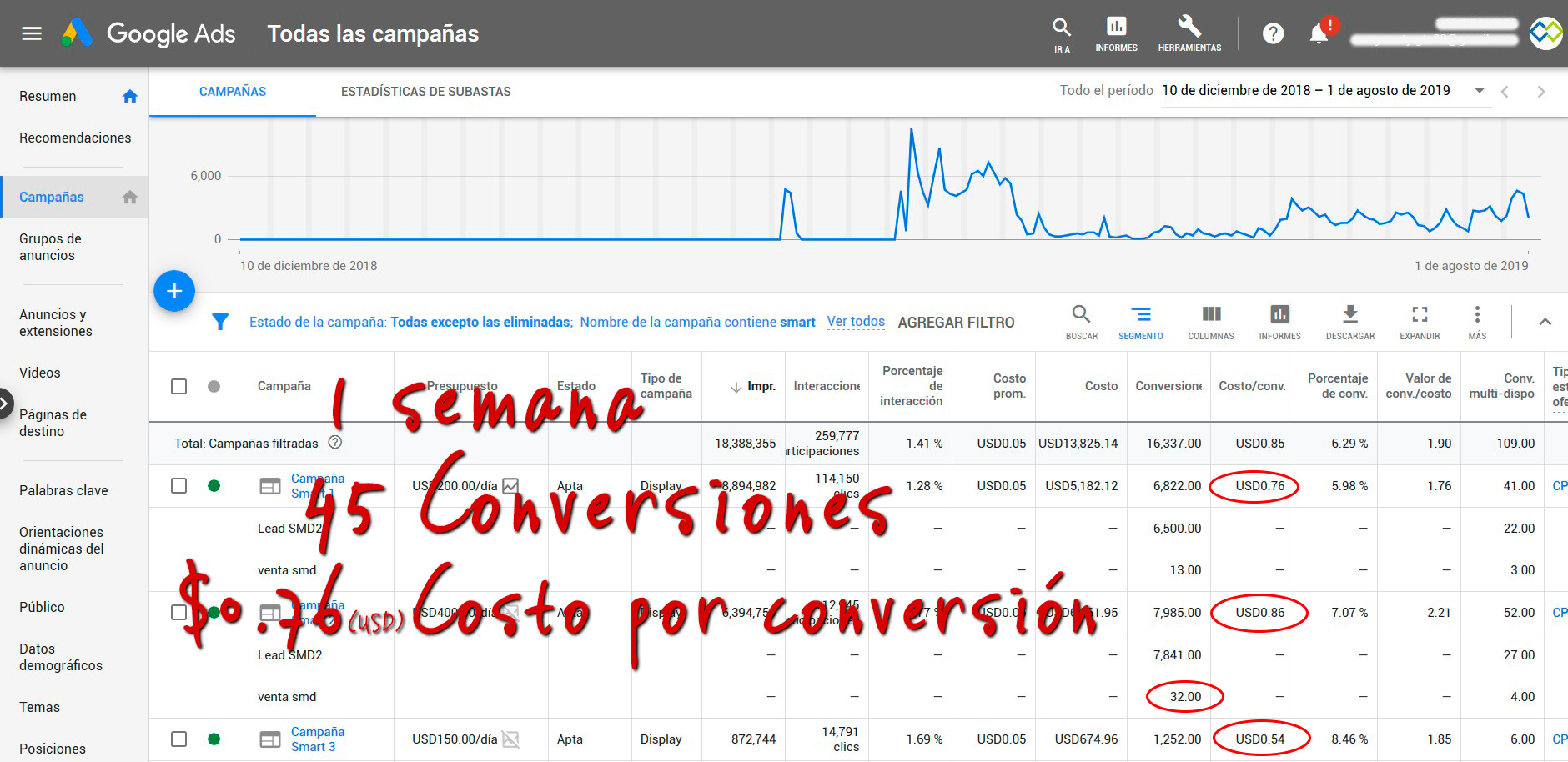Open Palabras clave in the sidebar
1568x762 pixels.
63,490
